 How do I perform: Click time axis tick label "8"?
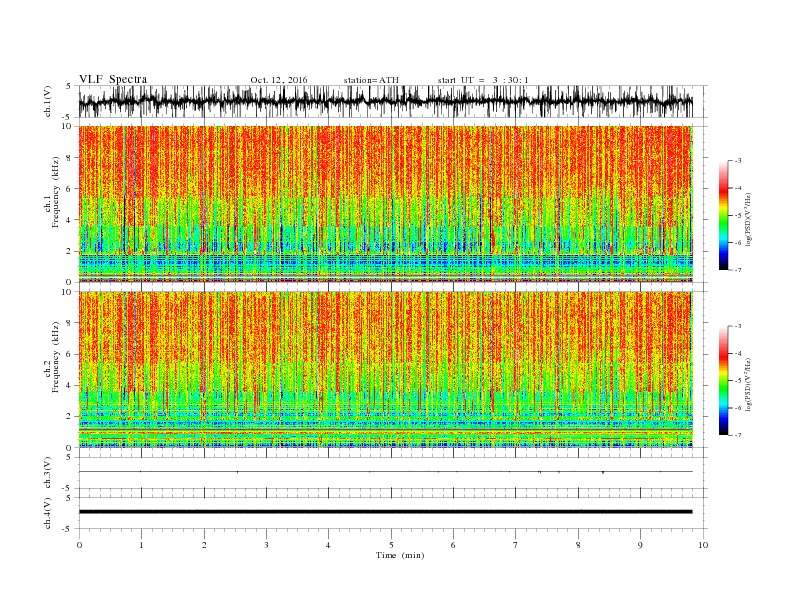coord(578,545)
